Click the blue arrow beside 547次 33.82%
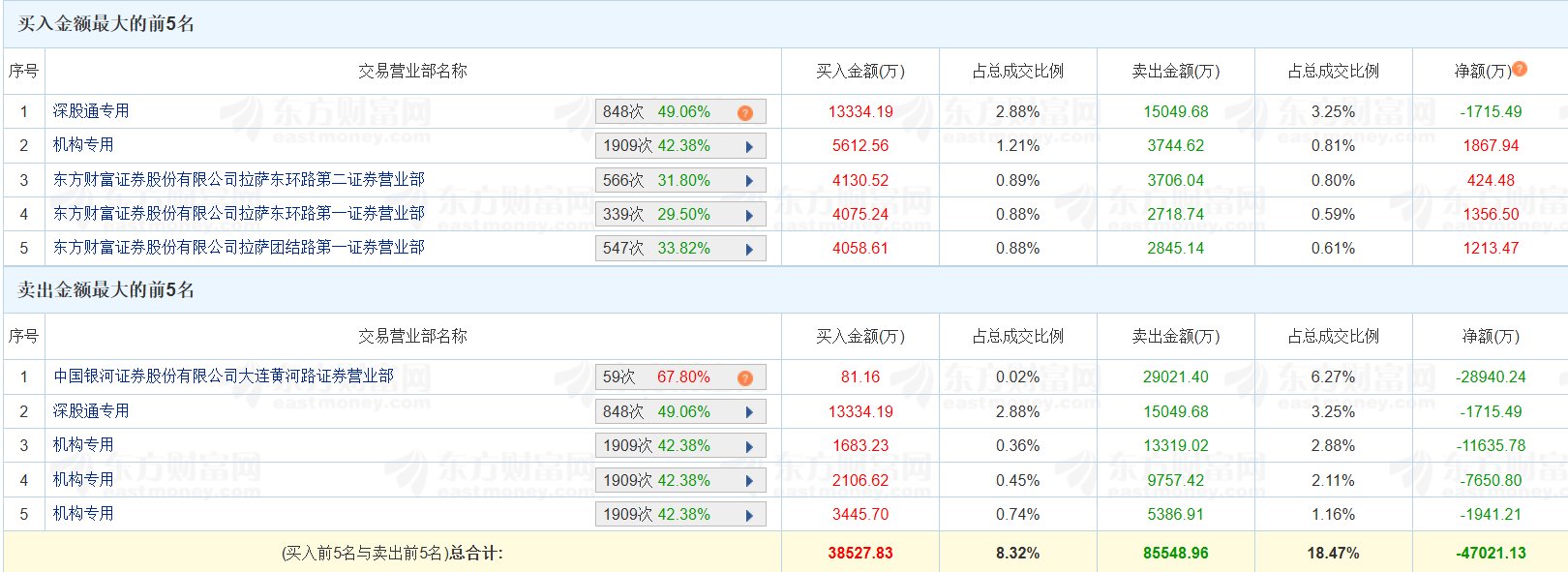 click(749, 249)
